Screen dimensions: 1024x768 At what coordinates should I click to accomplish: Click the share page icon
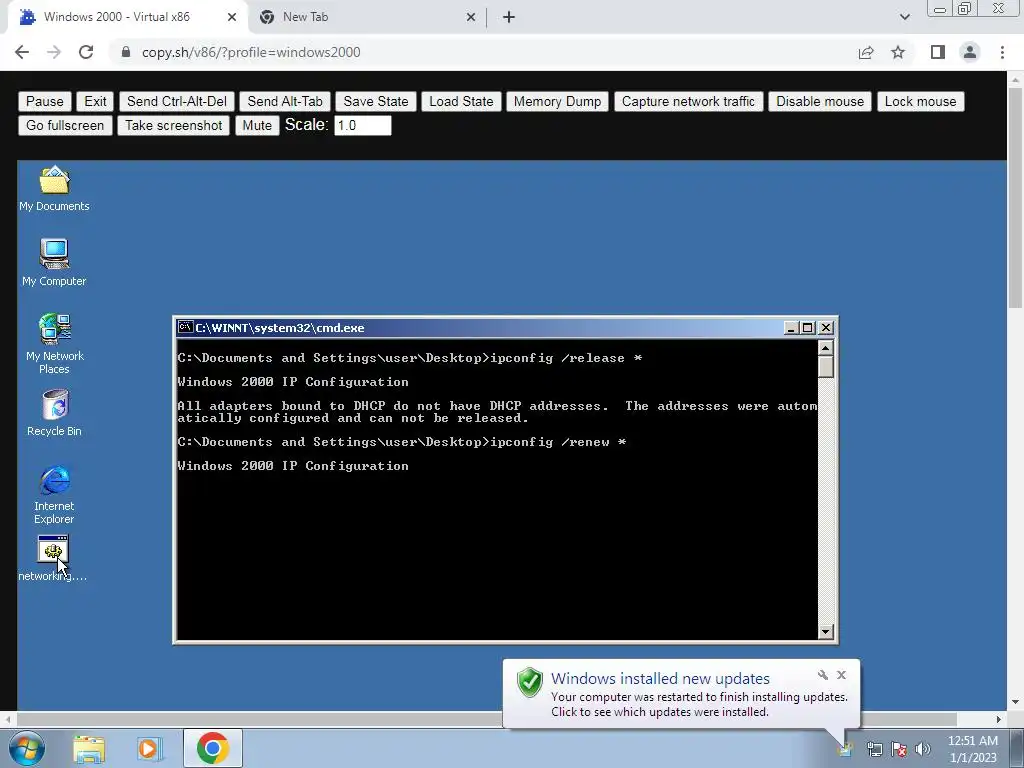pyautogui.click(x=866, y=52)
